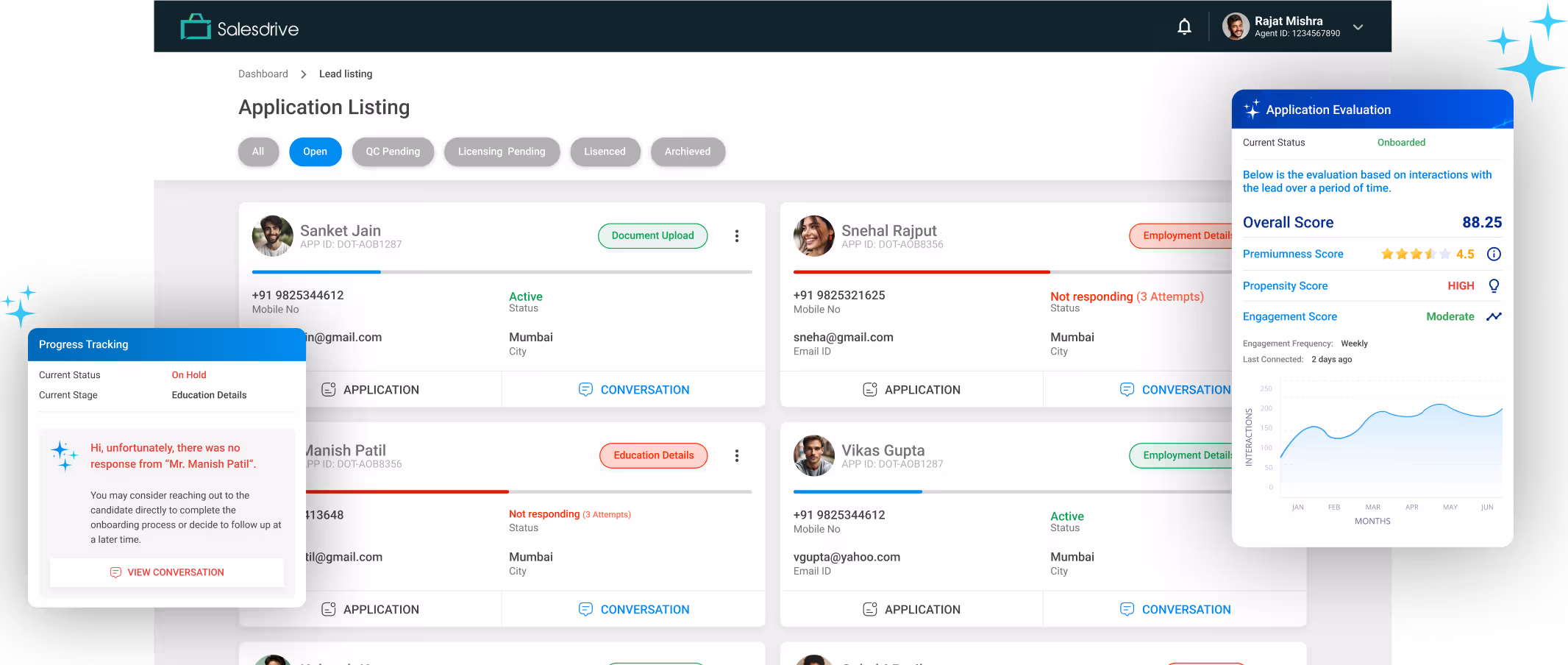The width and height of the screenshot is (1568, 665).
Task: Open the notifications bell
Action: click(x=1184, y=27)
